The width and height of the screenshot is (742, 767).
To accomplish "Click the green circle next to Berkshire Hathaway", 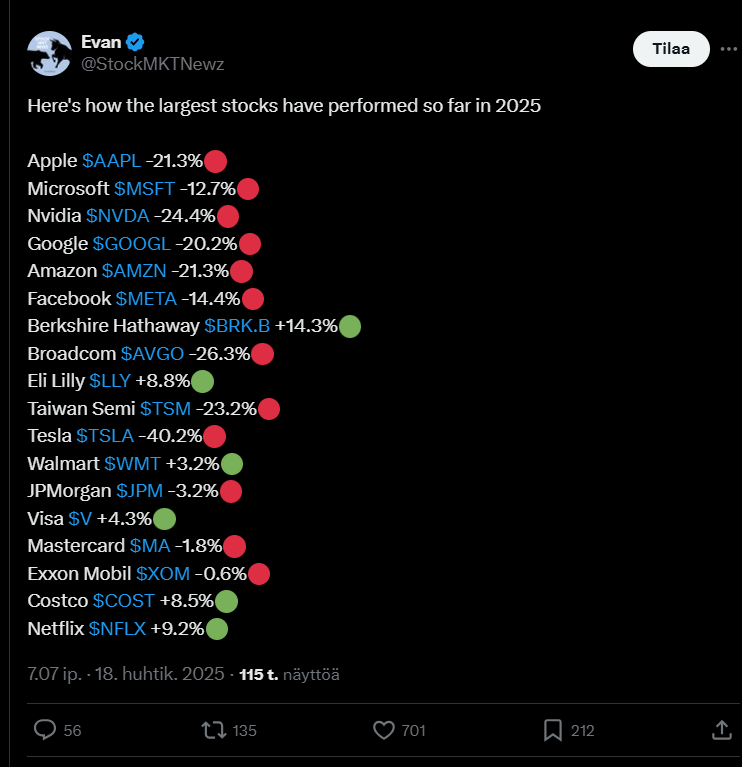I will (350, 327).
